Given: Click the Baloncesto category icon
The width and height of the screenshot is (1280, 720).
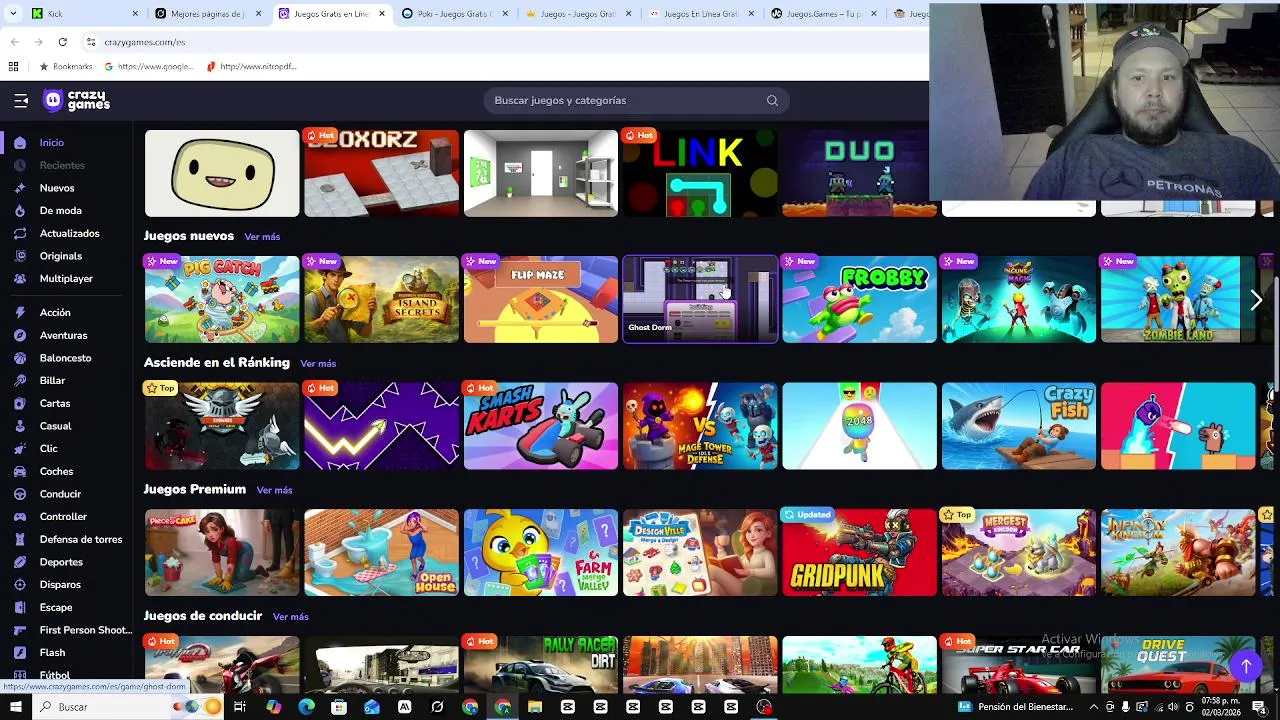Looking at the screenshot, I should [20, 358].
